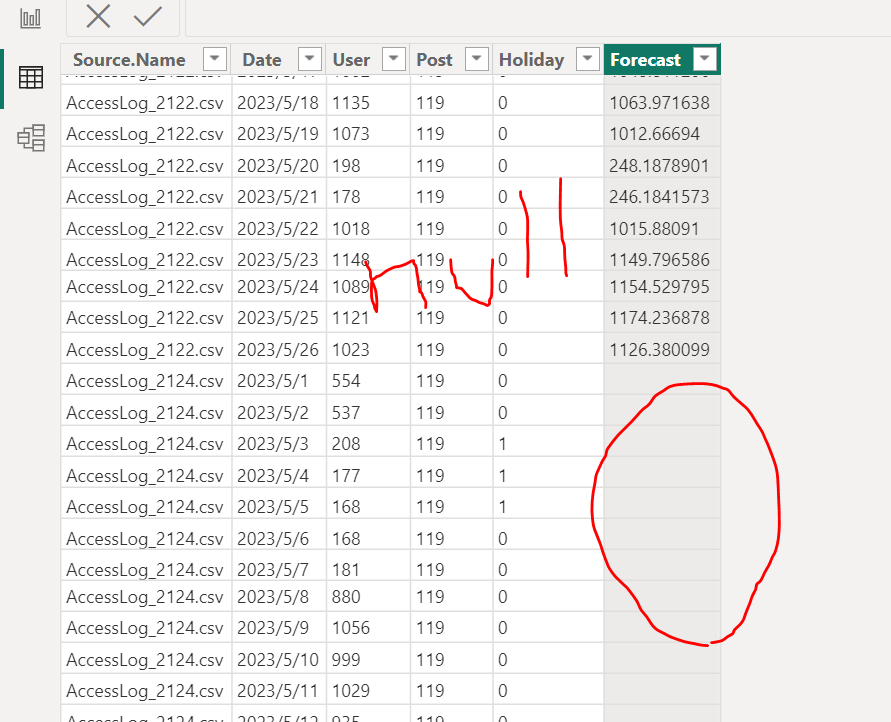Click user value 208
Image resolution: width=891 pixels, height=722 pixels.
346,444
